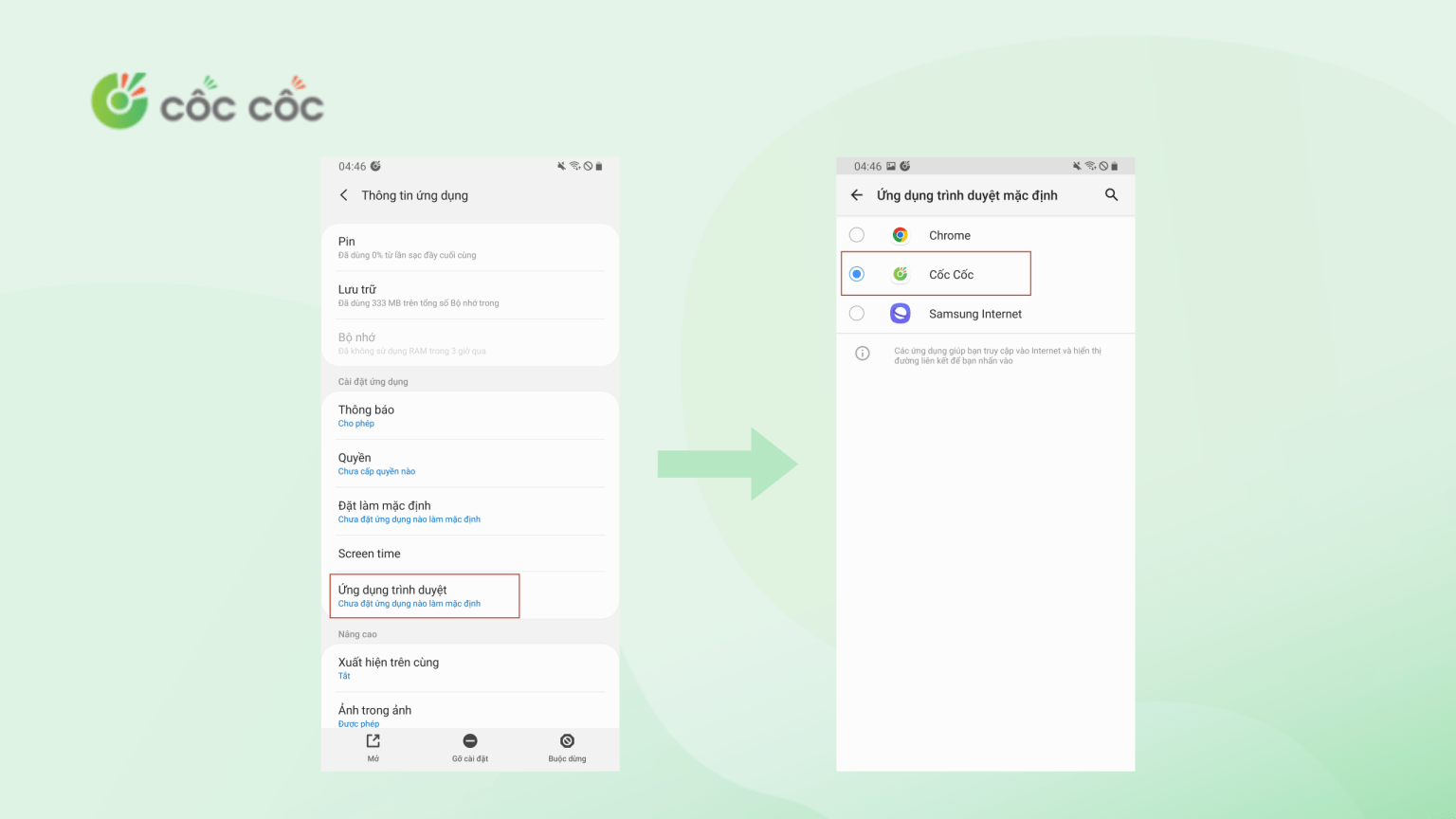Click the Cốc Cốc label in browser list
Image resolution: width=1456 pixels, height=819 pixels.
[x=951, y=274]
